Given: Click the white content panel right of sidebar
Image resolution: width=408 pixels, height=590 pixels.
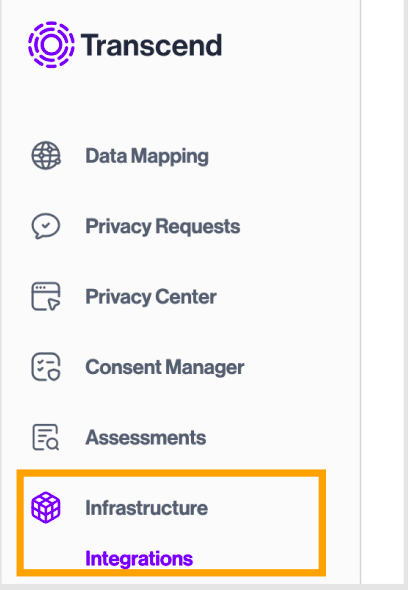Looking at the screenshot, I should [x=382, y=295].
